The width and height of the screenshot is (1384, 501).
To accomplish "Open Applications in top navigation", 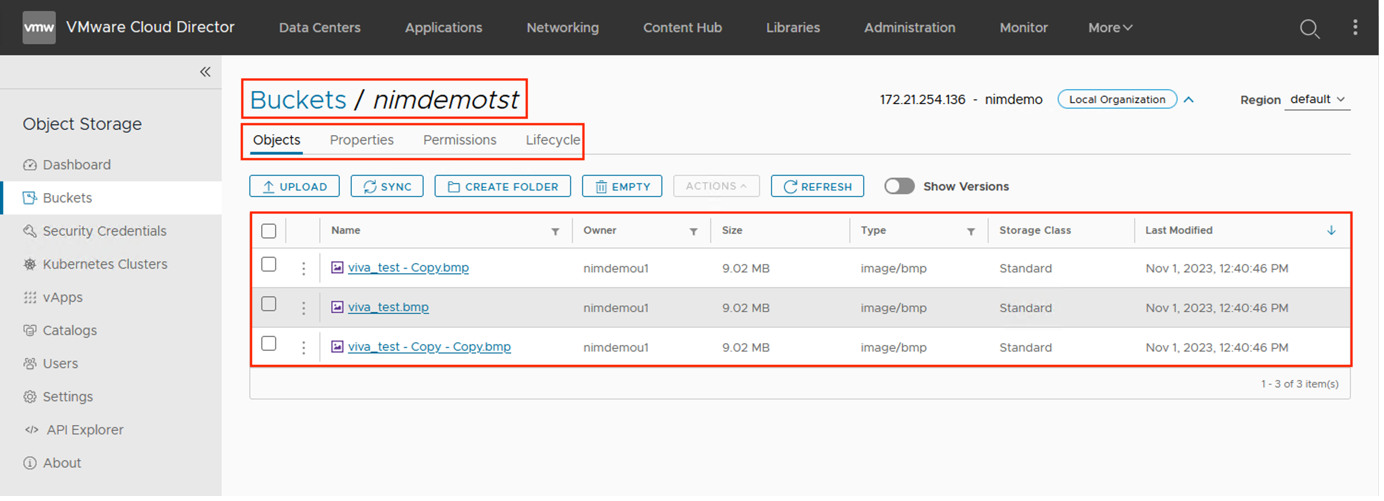I will (444, 28).
